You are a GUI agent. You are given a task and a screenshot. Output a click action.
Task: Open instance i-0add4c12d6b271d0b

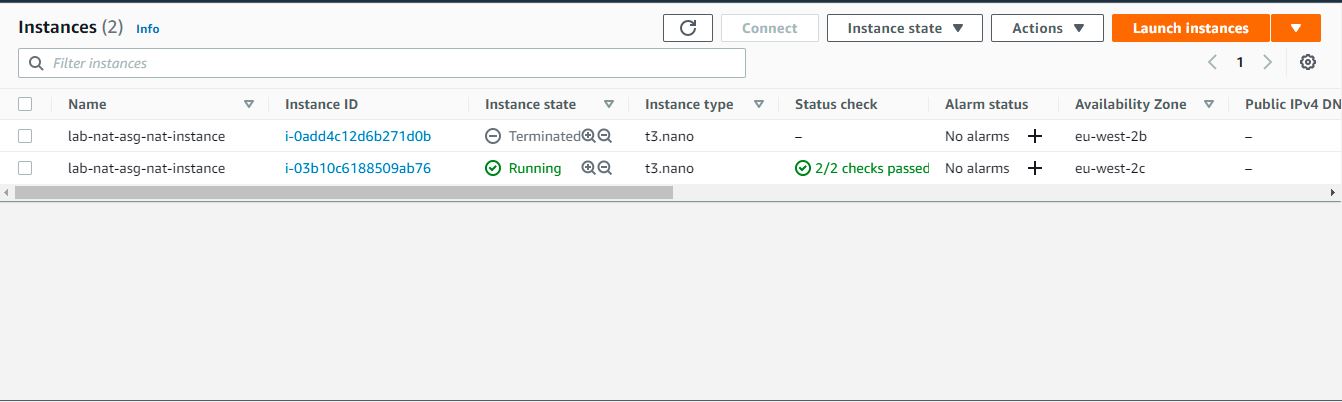pyautogui.click(x=358, y=136)
